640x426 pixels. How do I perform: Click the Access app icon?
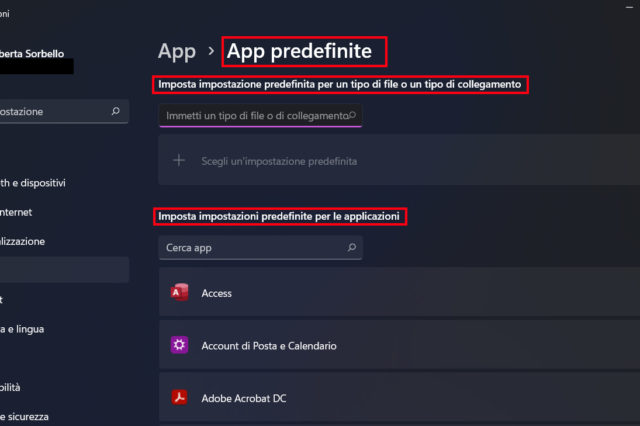(x=180, y=293)
